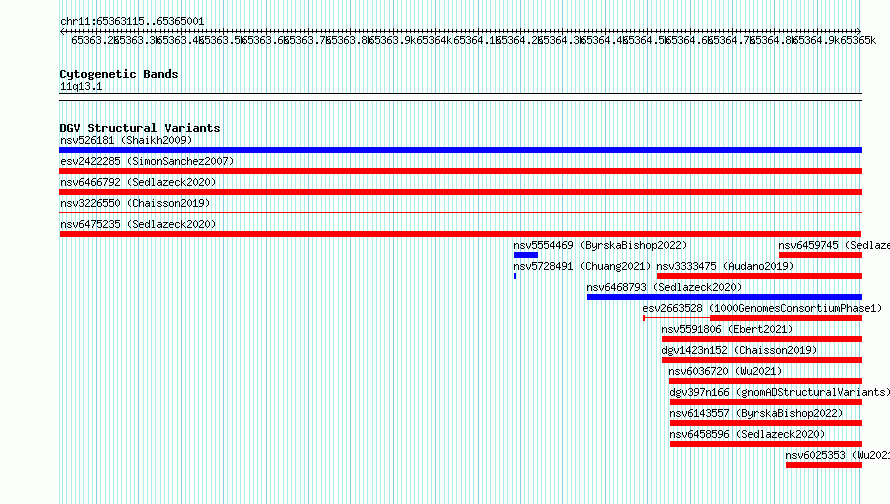Click the ruler's right arrow end
The width and height of the screenshot is (890, 504).
[859, 31]
